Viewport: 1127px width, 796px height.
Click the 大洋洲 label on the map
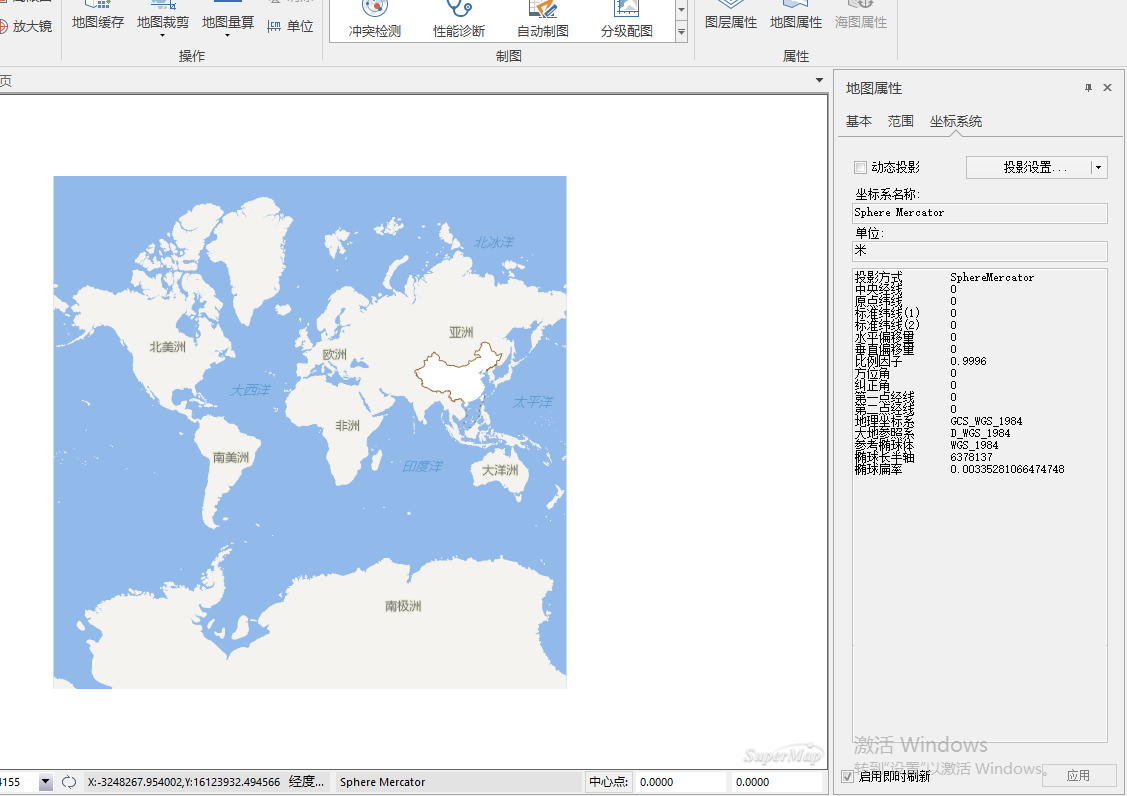pyautogui.click(x=500, y=470)
